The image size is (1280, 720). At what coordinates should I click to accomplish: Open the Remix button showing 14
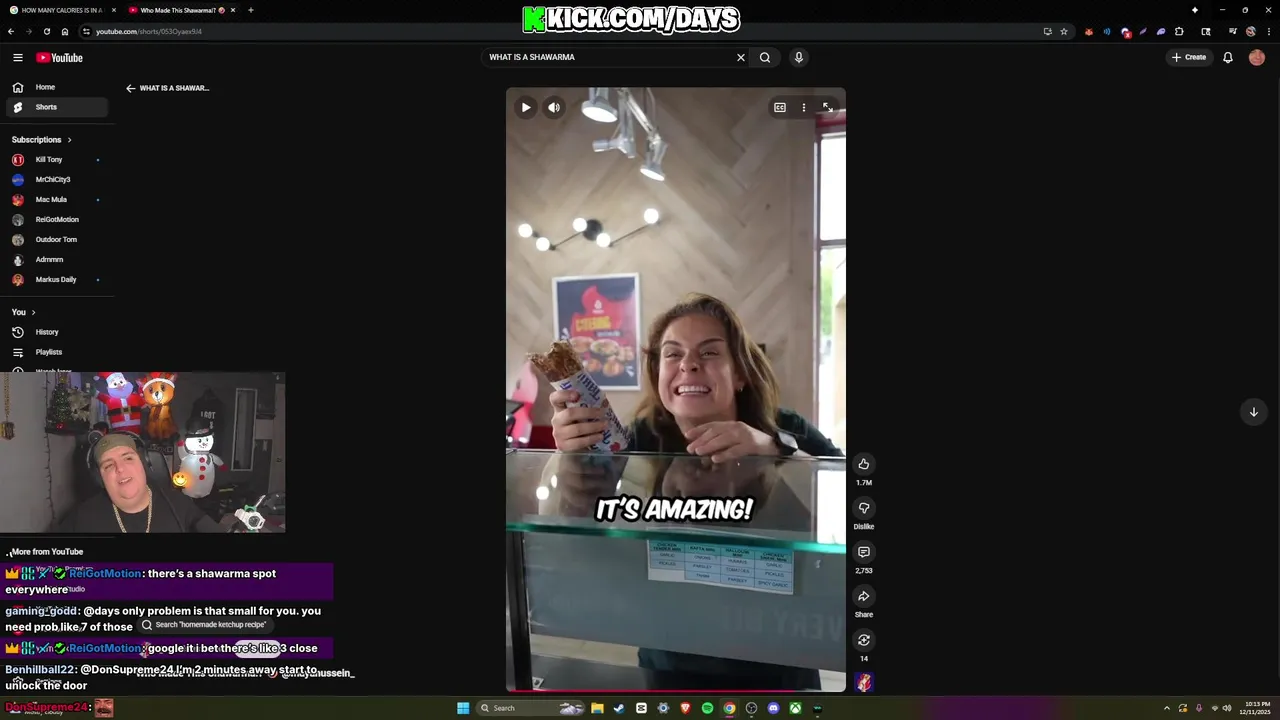[x=864, y=640]
